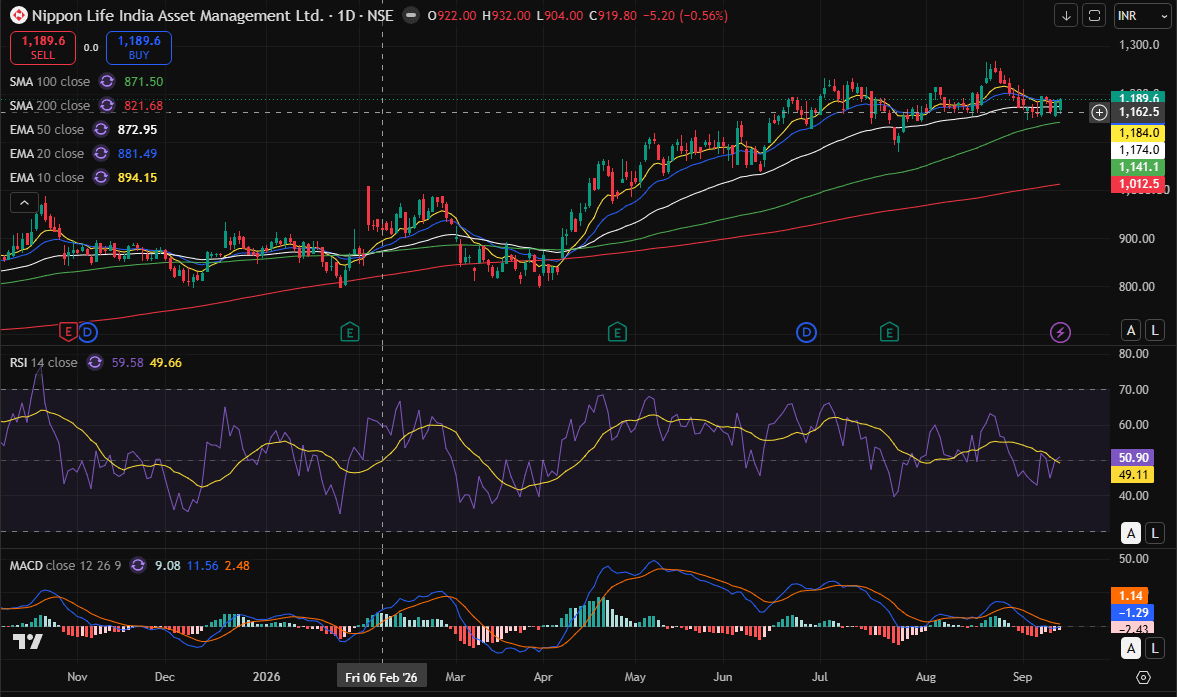
Task: Toggle log scale L on the RSI pane
Action: (1154, 533)
